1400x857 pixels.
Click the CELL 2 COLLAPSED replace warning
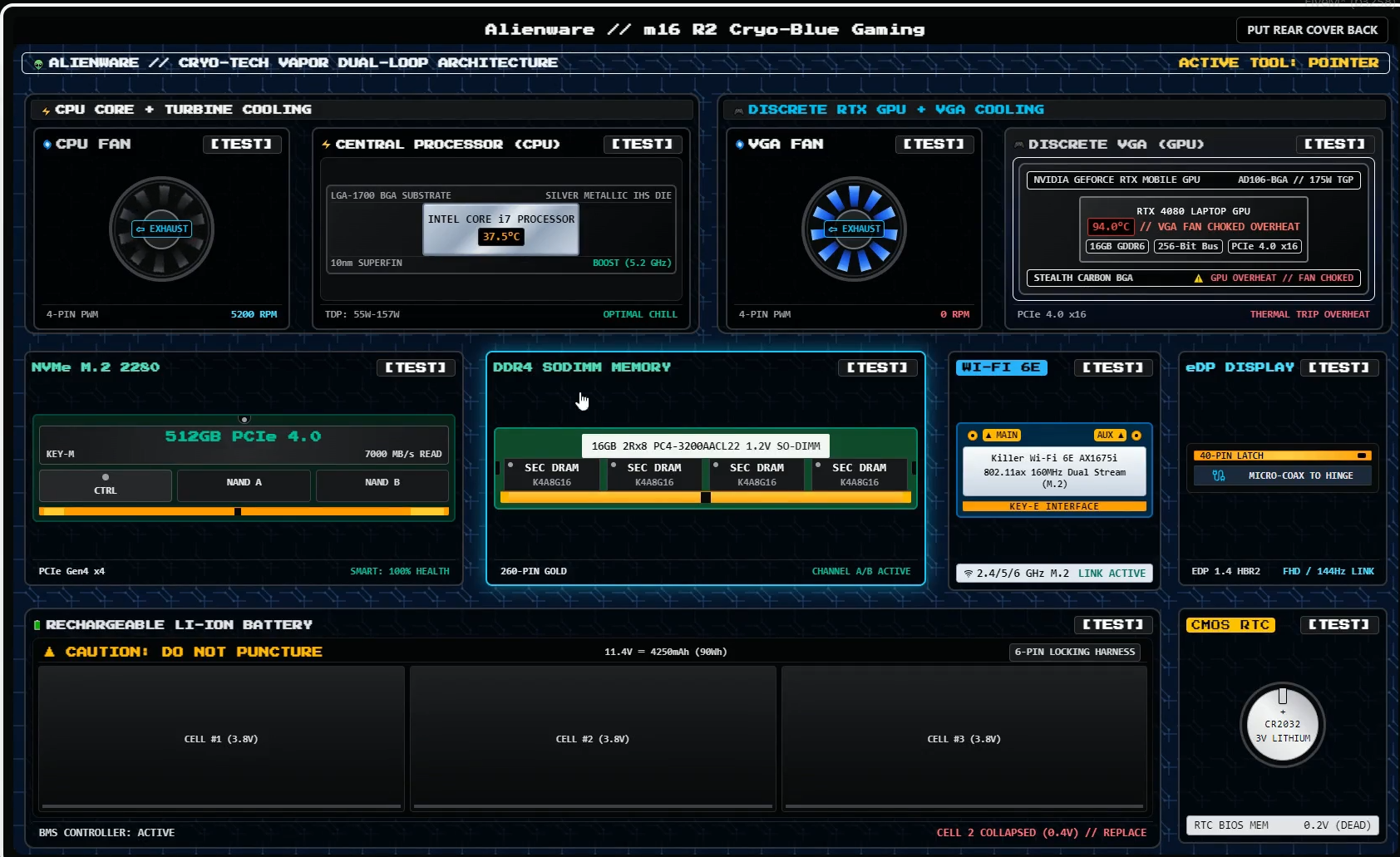[x=1042, y=833]
